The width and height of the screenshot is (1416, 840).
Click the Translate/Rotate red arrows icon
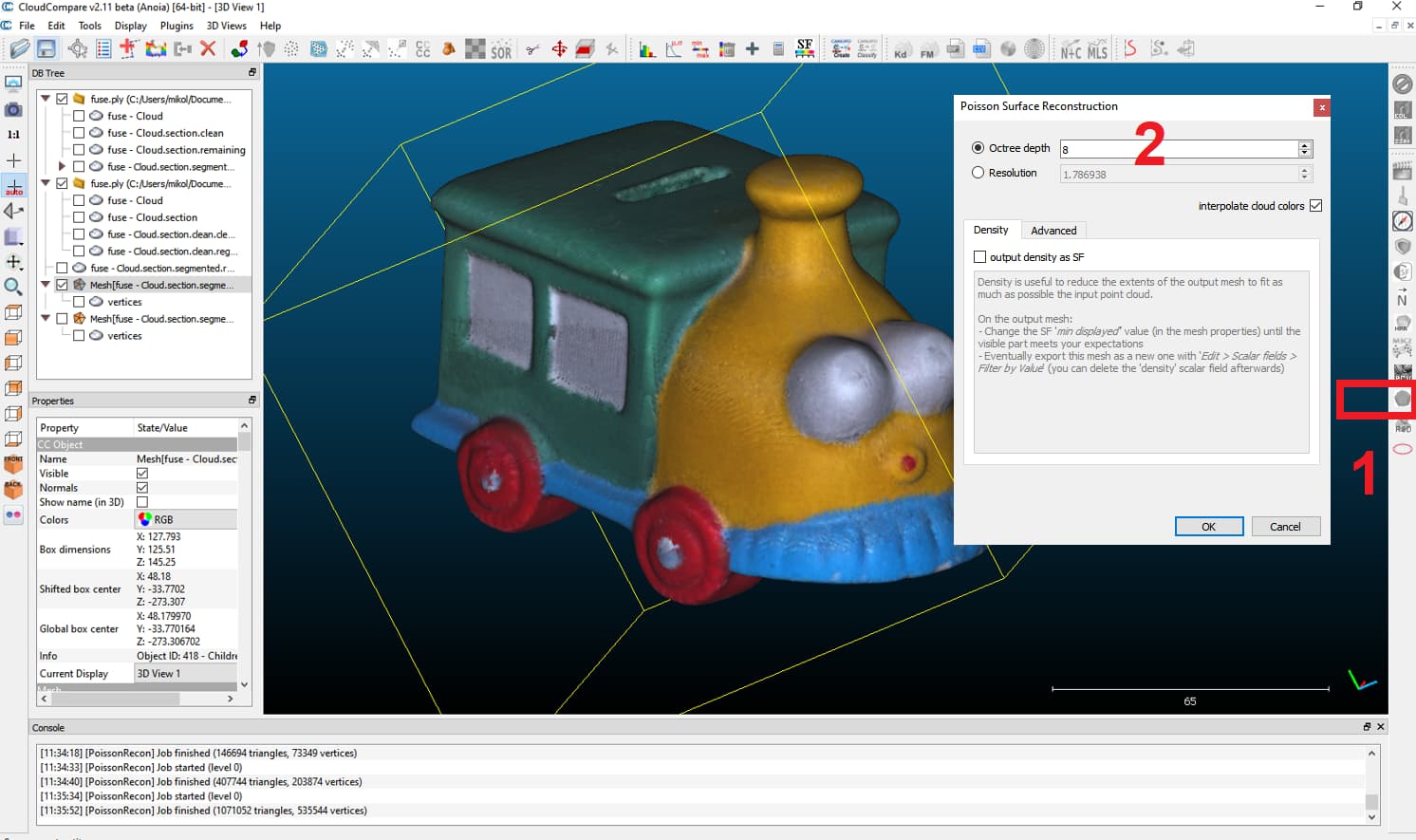(559, 49)
